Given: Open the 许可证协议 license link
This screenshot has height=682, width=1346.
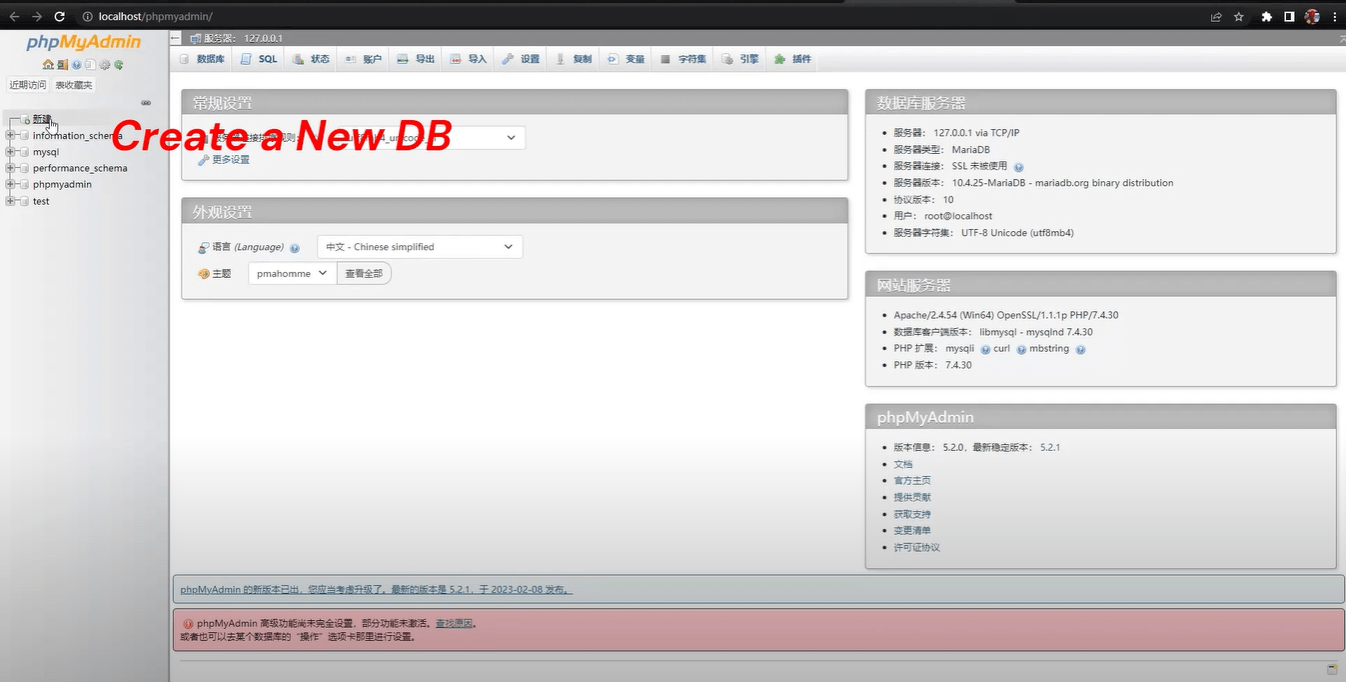Looking at the screenshot, I should point(917,547).
